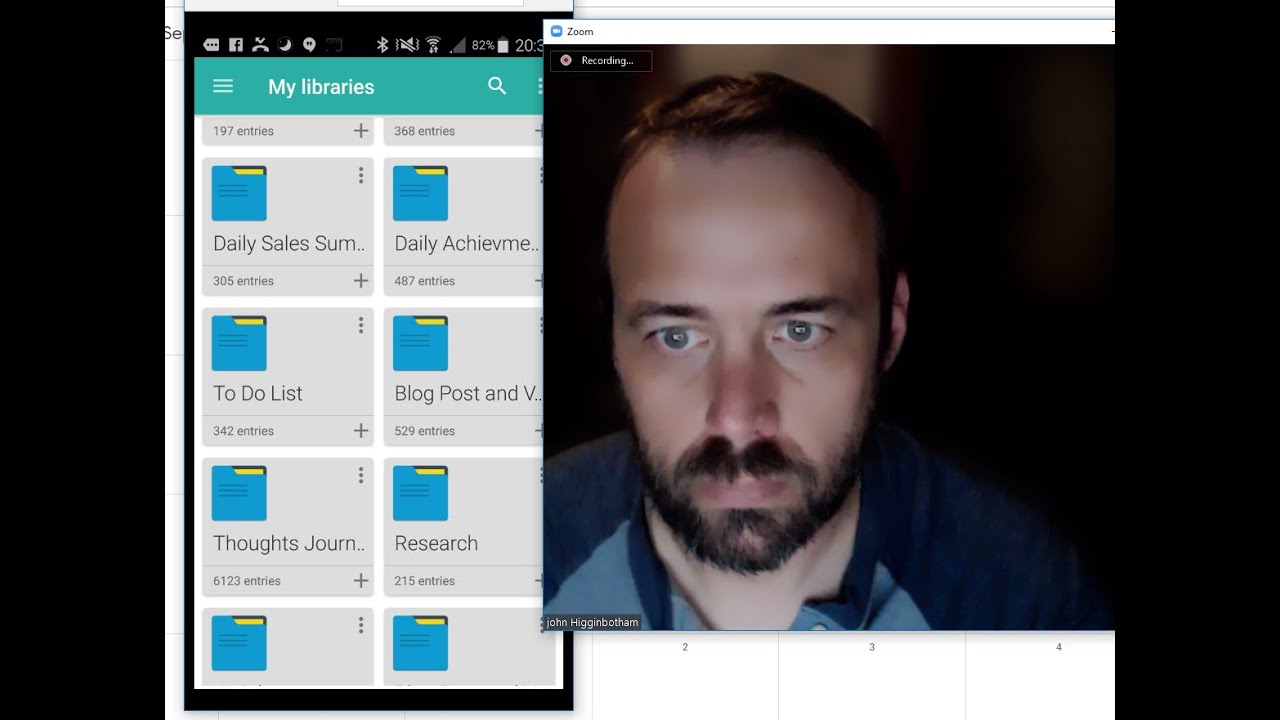Click the 529 entries count
The width and height of the screenshot is (1280, 720).
click(424, 431)
